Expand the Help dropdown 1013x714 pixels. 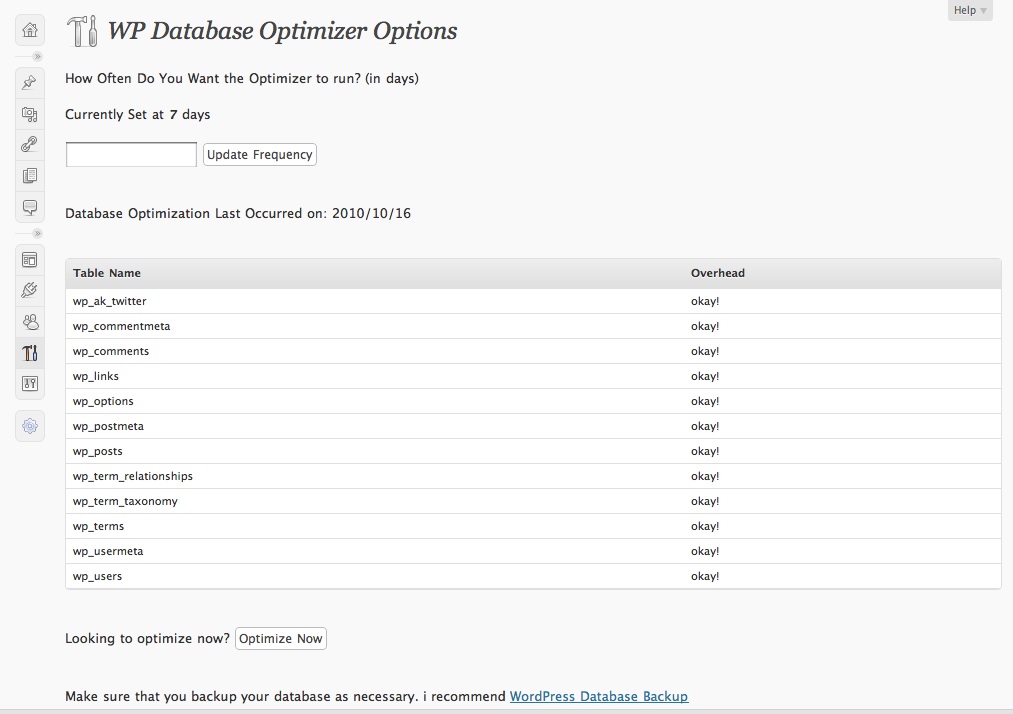coord(970,10)
